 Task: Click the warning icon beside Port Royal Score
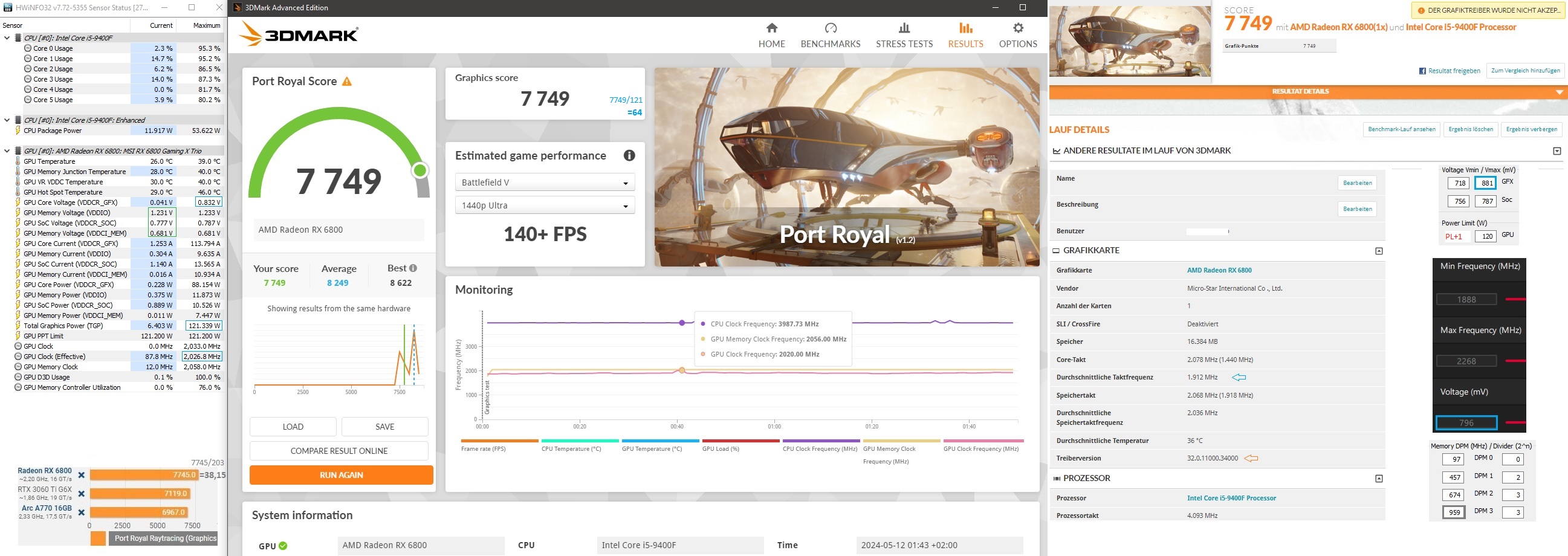click(x=347, y=82)
